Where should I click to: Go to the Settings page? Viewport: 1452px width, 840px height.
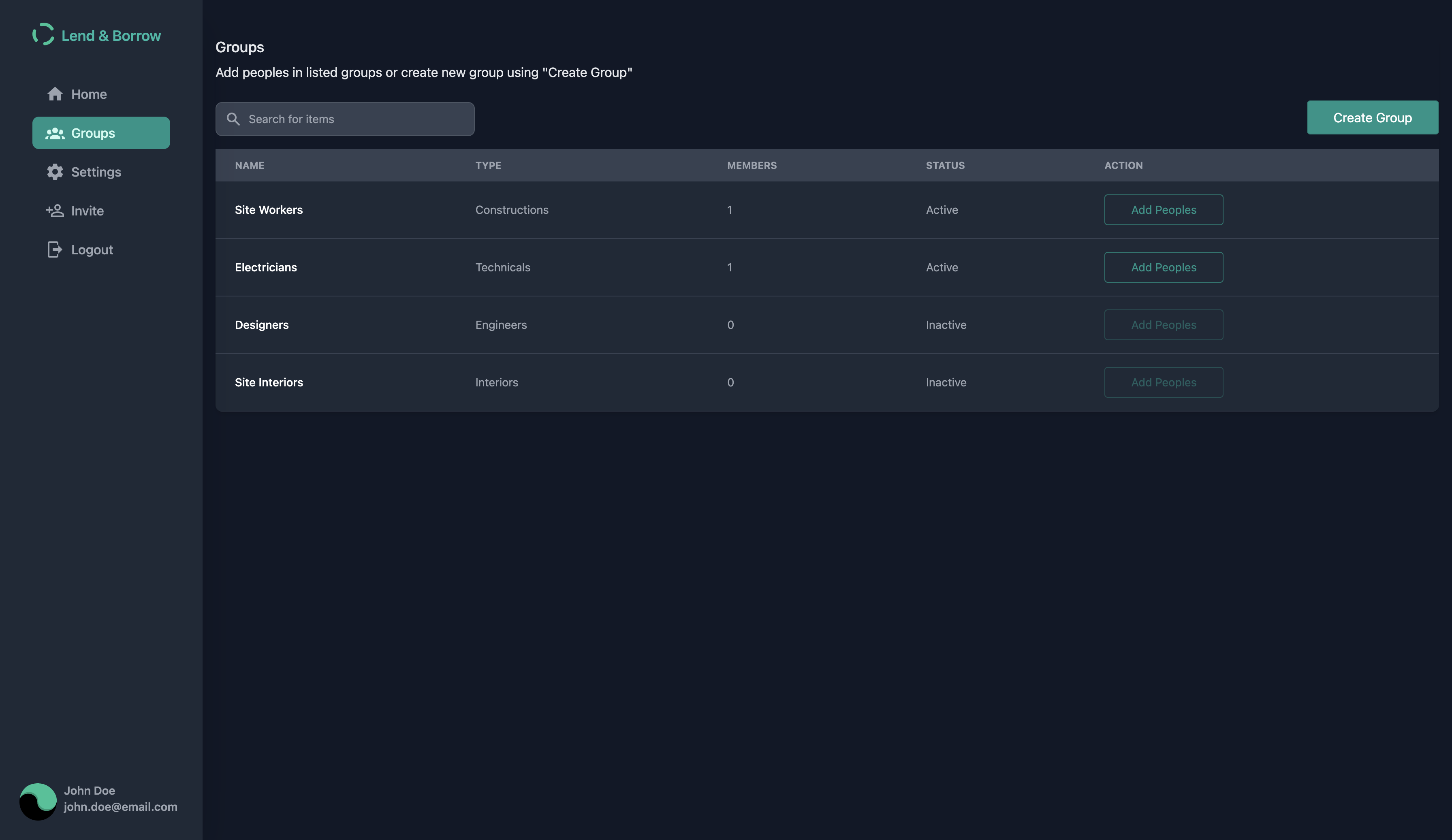click(96, 172)
